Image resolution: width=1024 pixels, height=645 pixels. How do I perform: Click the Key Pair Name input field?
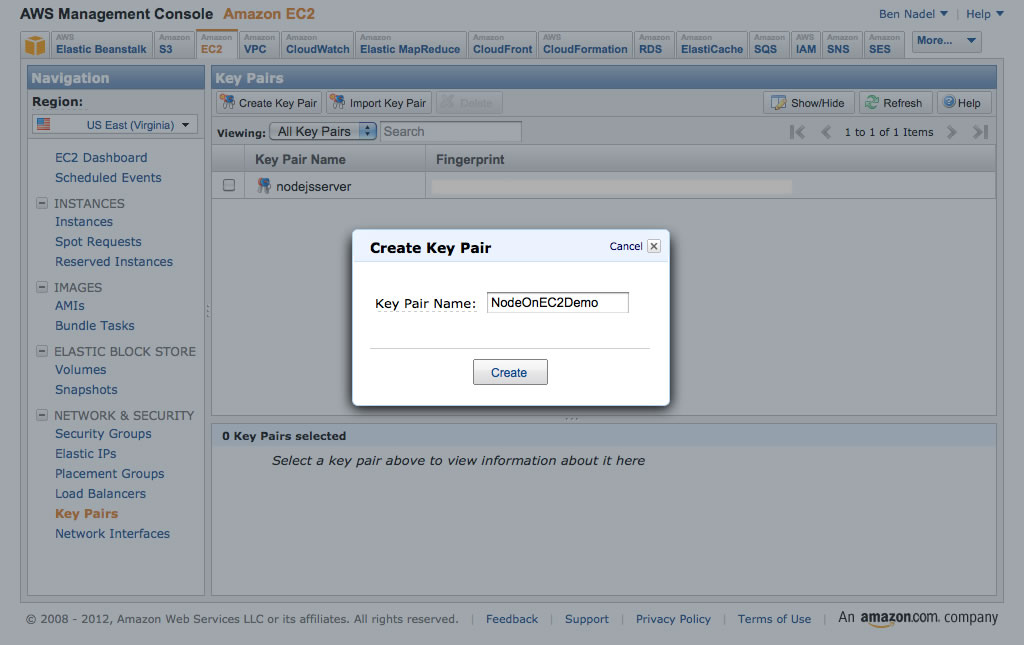pos(558,302)
